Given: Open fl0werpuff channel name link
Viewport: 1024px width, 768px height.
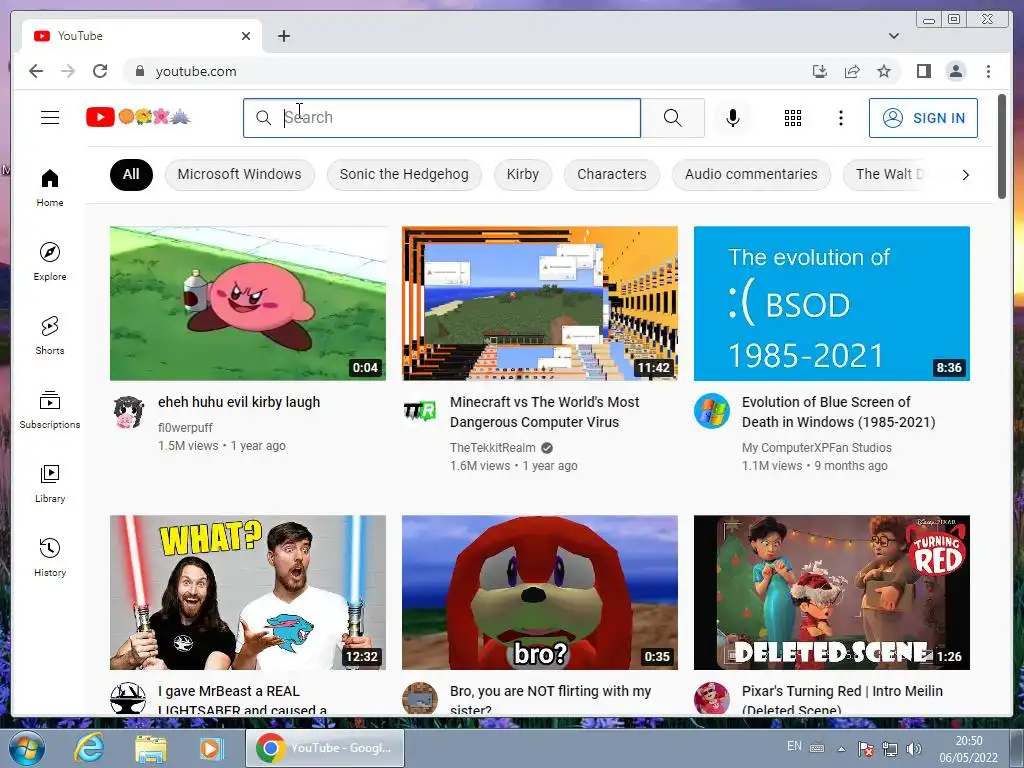Looking at the screenshot, I should 185,428.
